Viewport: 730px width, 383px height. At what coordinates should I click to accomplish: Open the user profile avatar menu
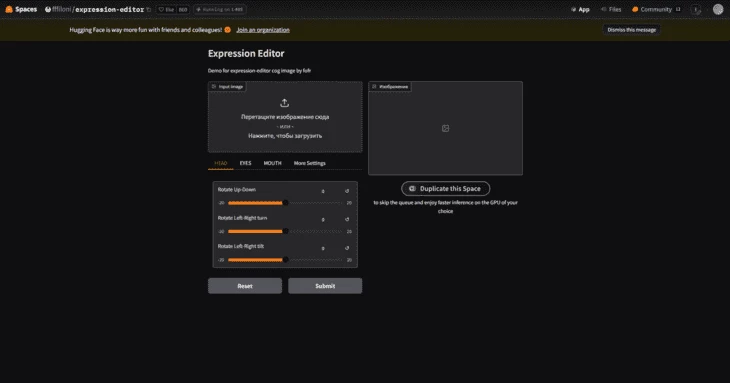(x=718, y=9)
